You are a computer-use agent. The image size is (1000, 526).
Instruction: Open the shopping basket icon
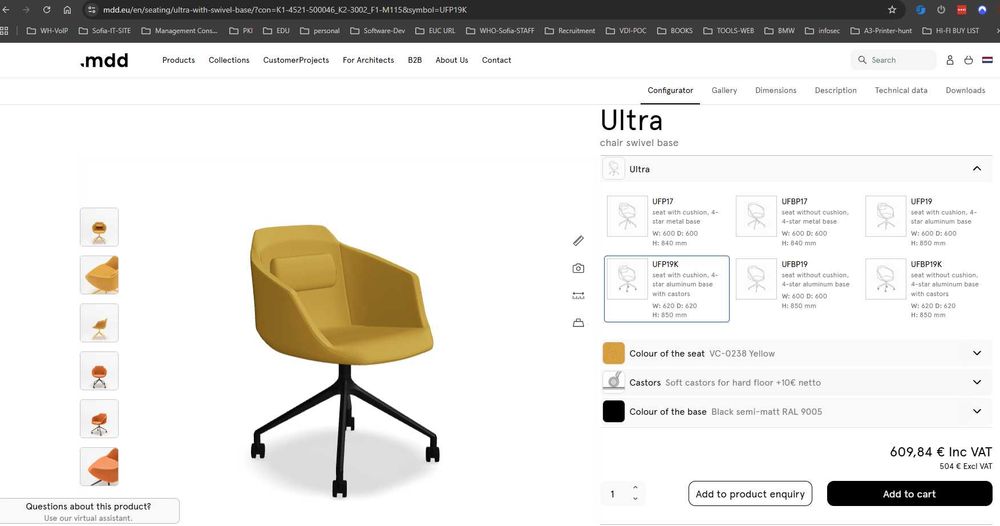(x=968, y=60)
